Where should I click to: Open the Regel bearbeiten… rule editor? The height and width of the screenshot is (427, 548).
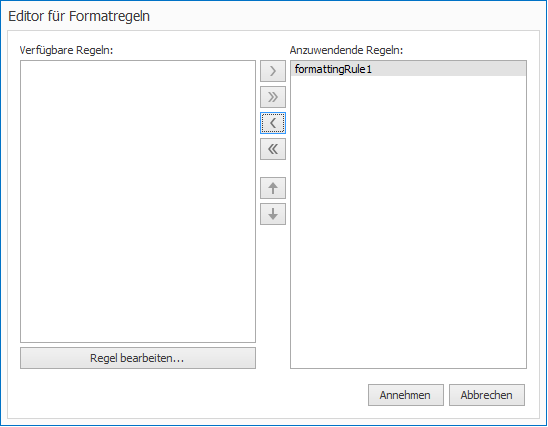click(138, 358)
